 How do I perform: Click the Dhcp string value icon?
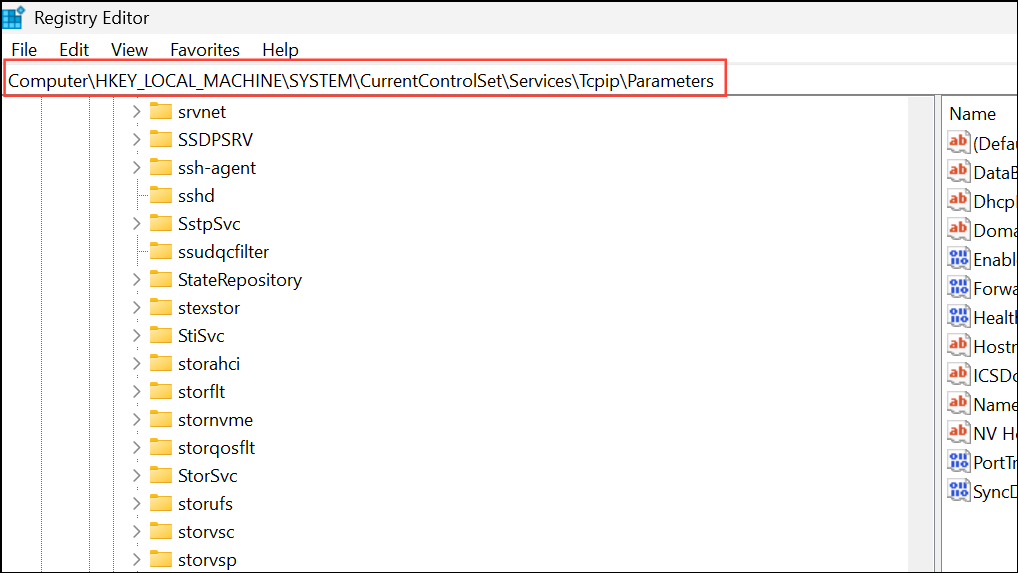(958, 200)
